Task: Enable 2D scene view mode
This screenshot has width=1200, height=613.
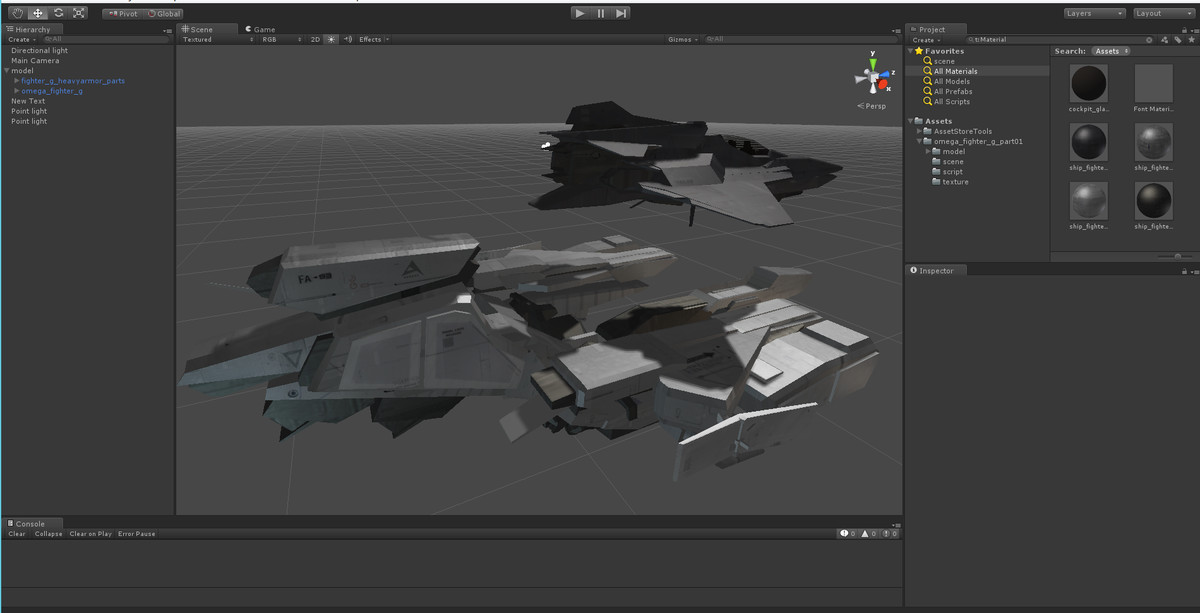Action: [x=314, y=39]
